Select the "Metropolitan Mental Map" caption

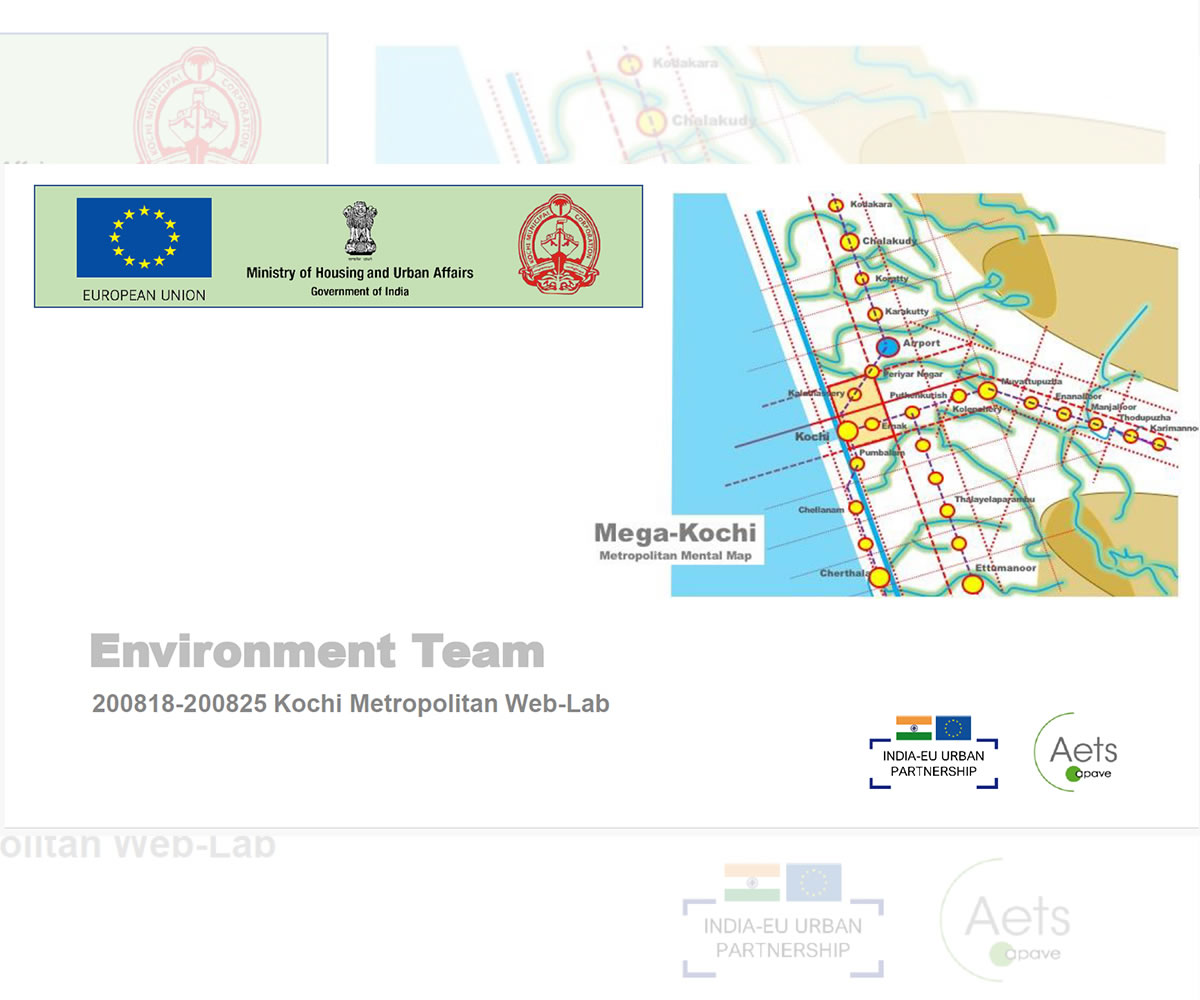coord(676,555)
